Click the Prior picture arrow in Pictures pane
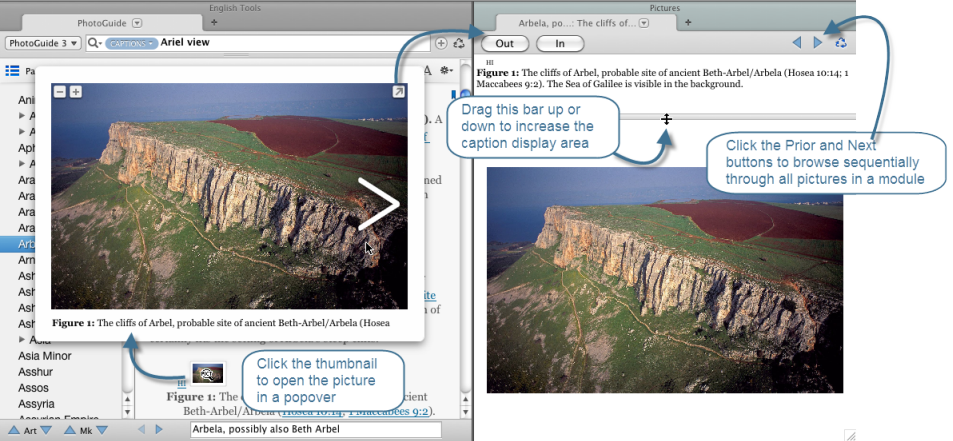The image size is (953, 441). click(x=797, y=43)
